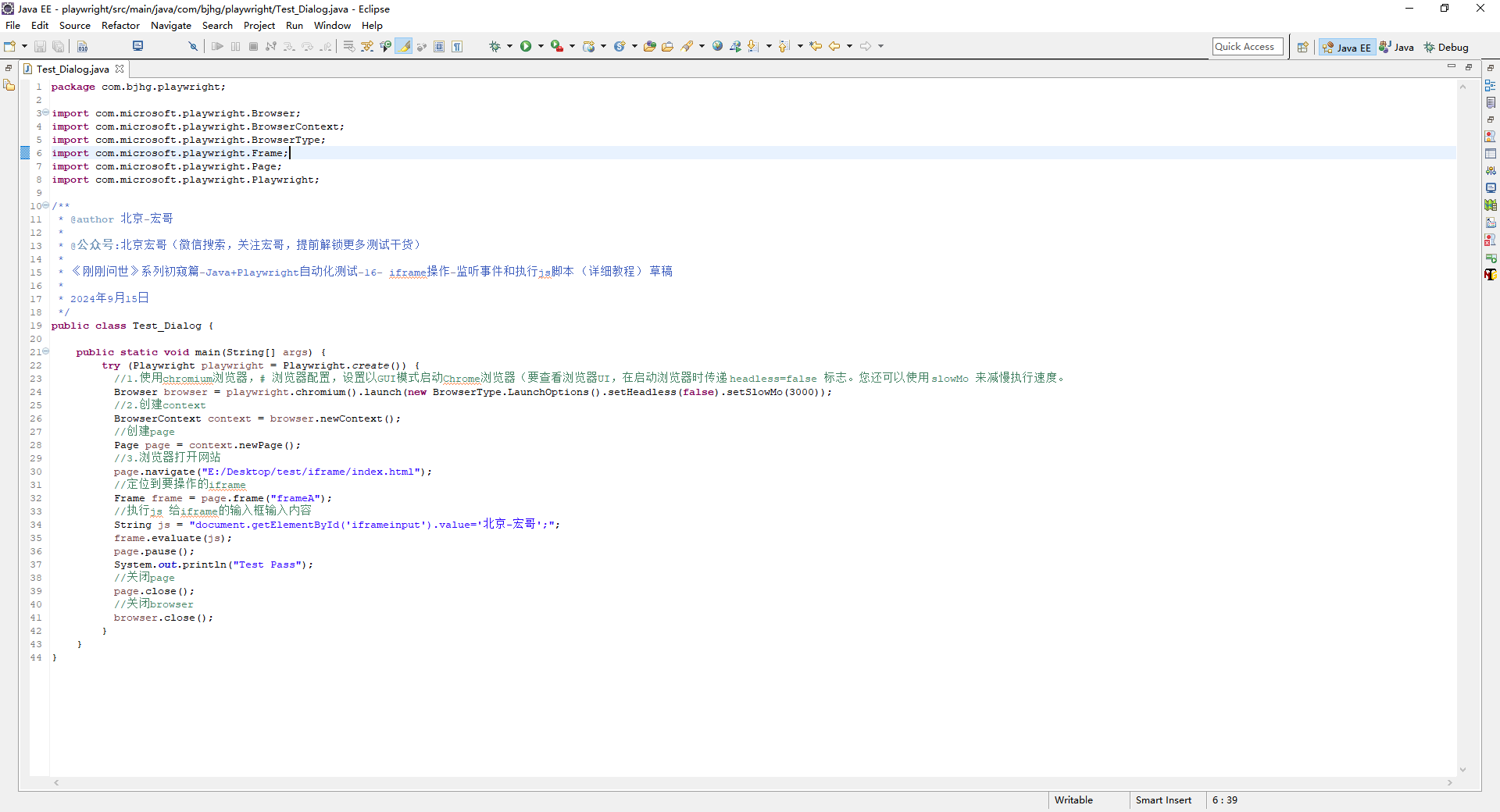Collapse the import block fold marker

46,113
